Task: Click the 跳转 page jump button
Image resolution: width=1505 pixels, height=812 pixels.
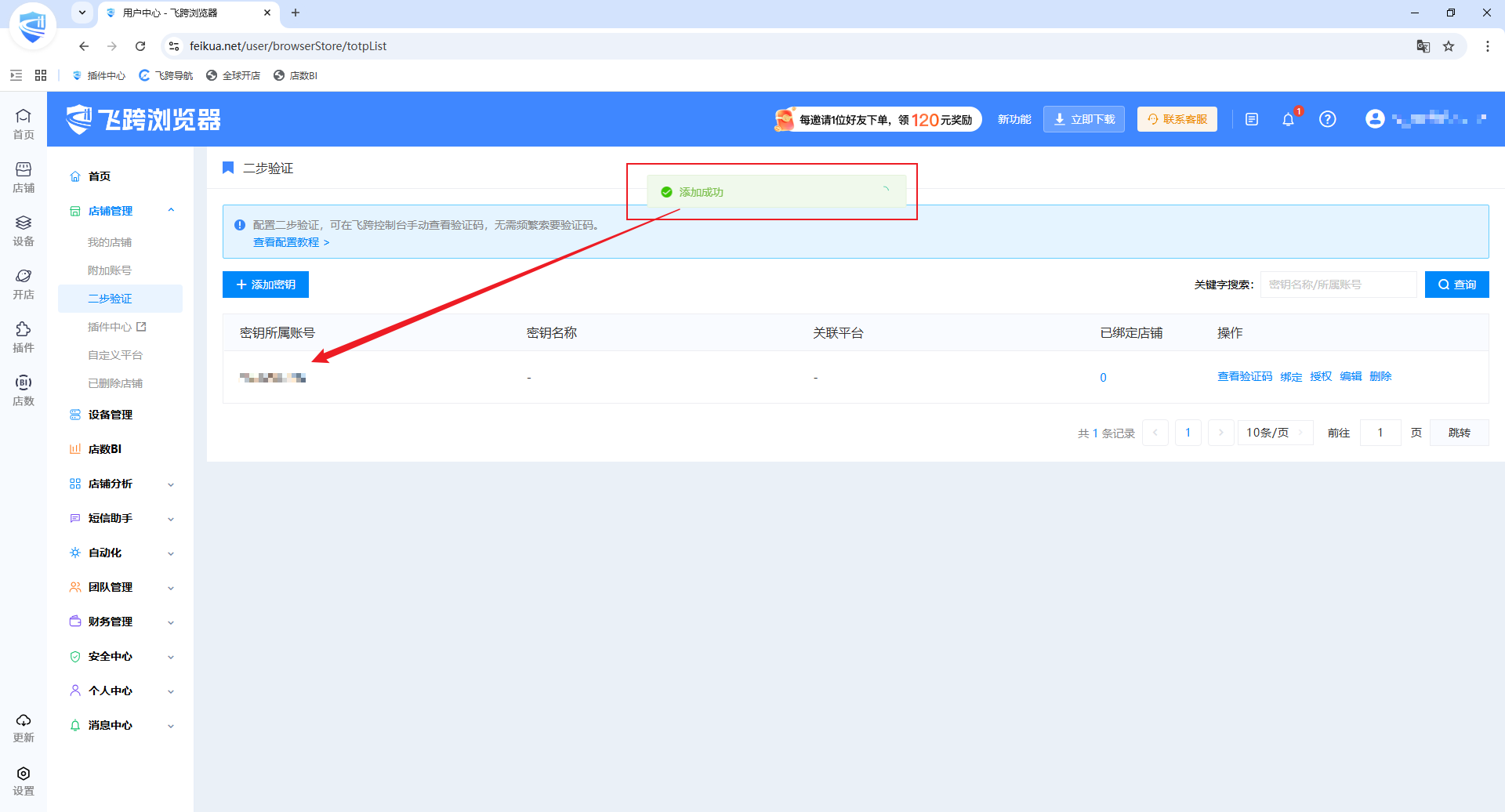Action: (1460, 433)
